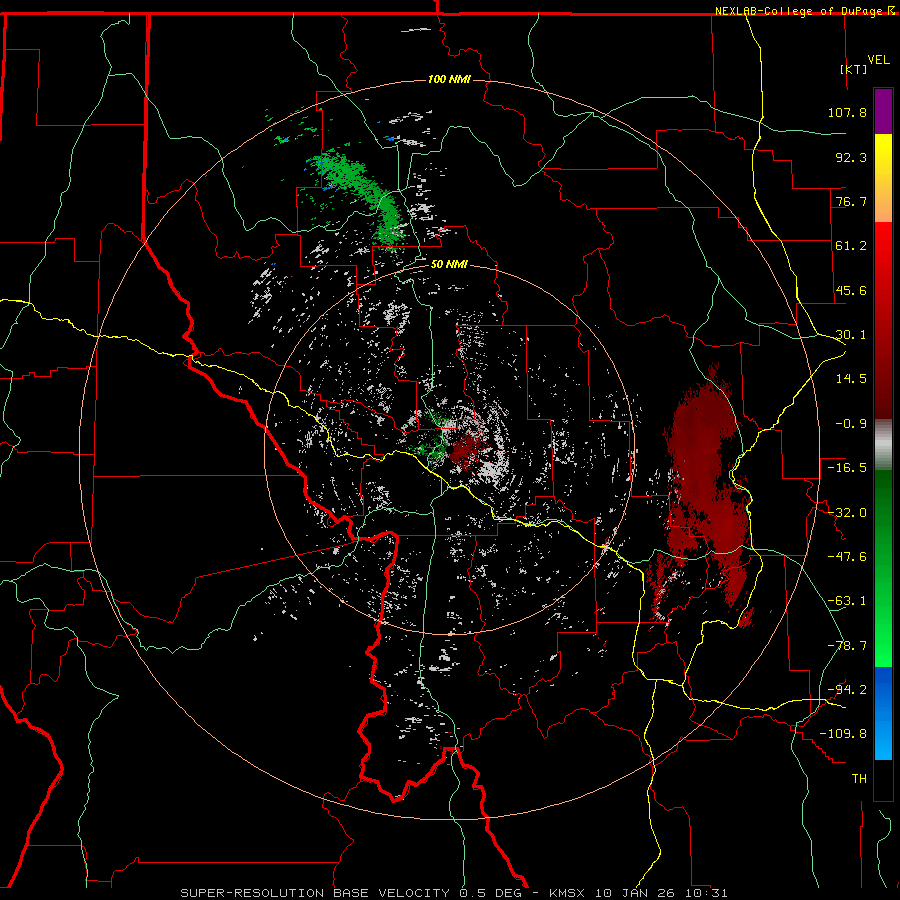Click the 61.2 scale value
The width and height of the screenshot is (900, 900).
pyautogui.click(x=851, y=246)
